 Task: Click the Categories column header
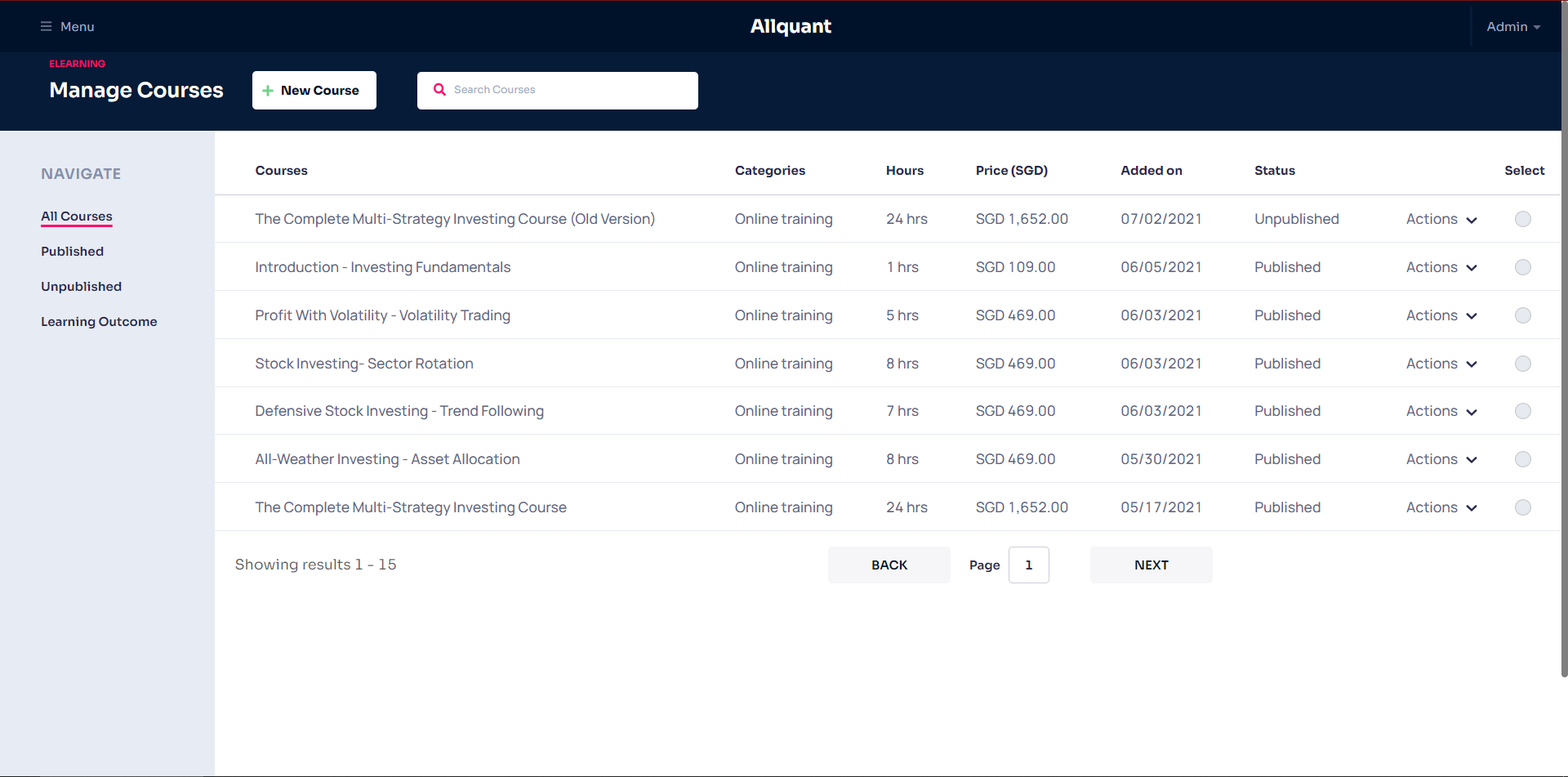[770, 171]
